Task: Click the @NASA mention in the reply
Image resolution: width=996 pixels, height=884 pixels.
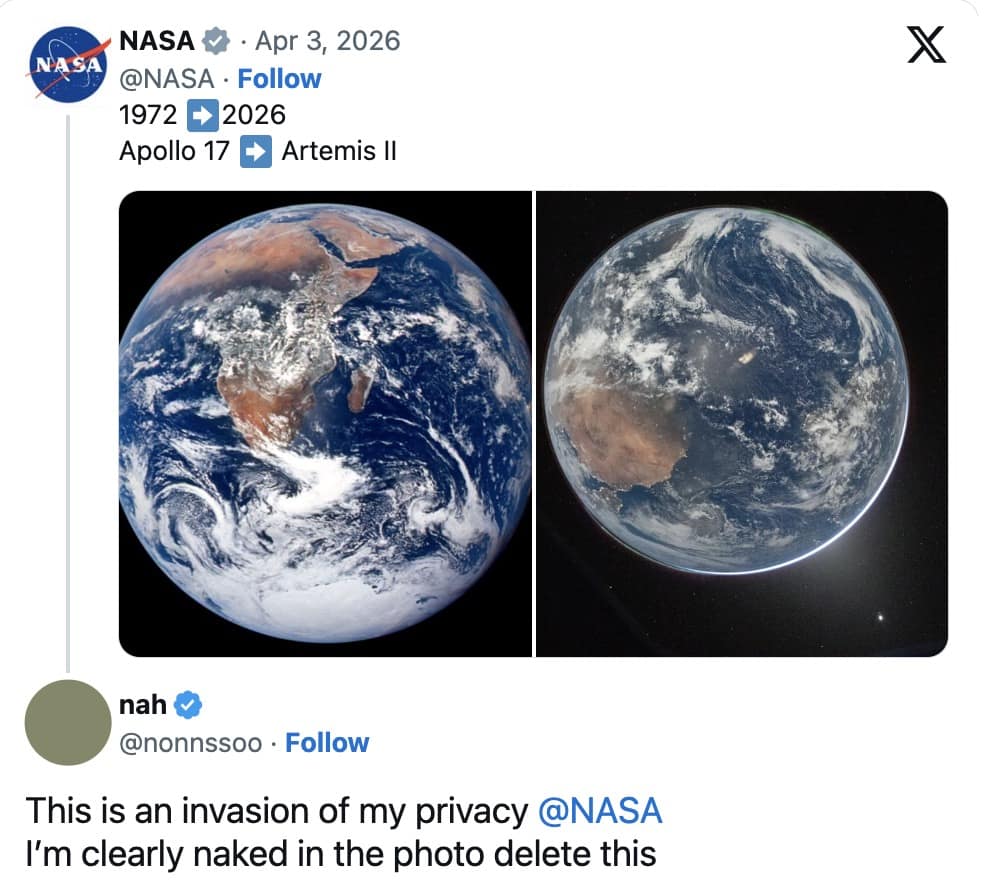Action: tap(600, 810)
